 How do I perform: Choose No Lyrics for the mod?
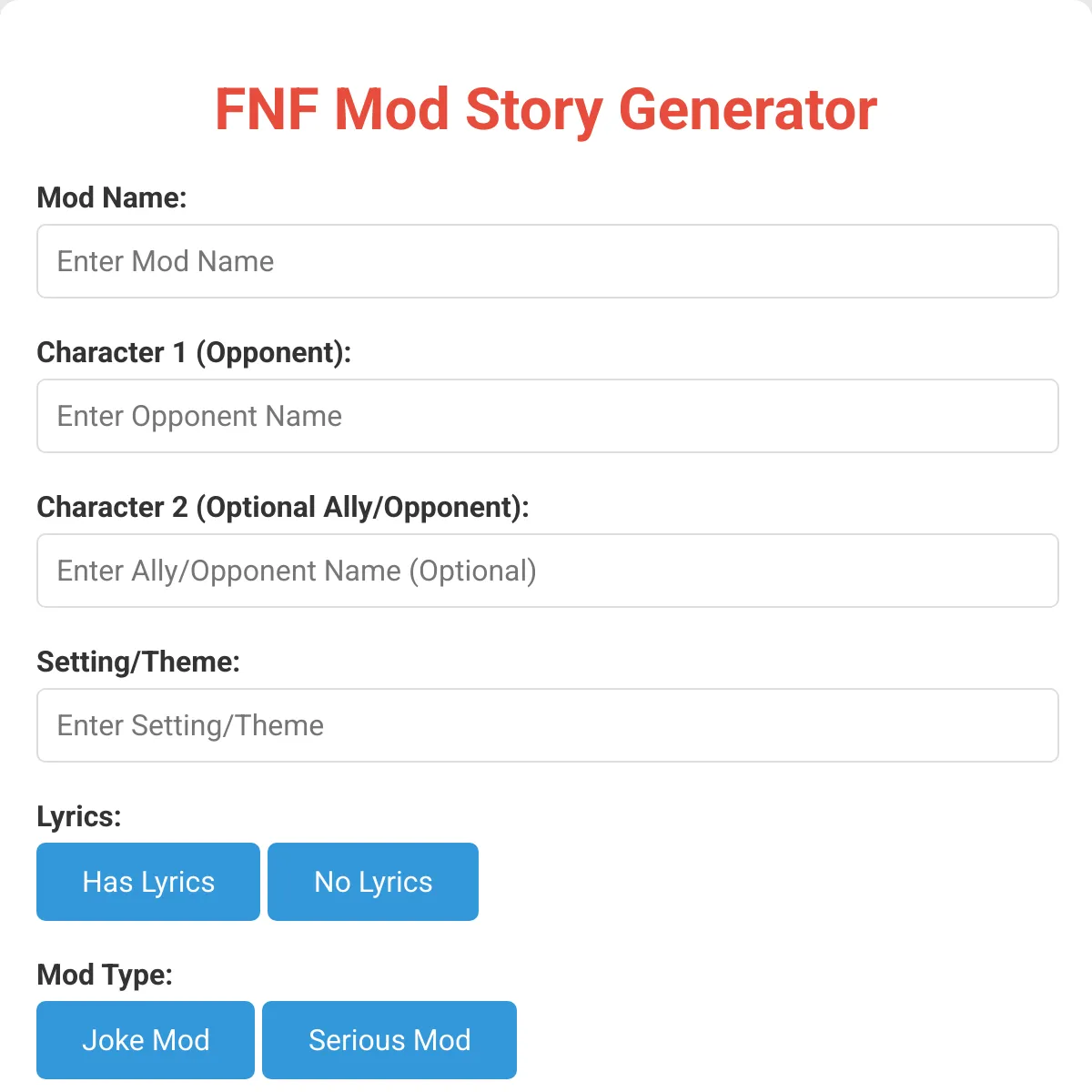click(x=372, y=881)
